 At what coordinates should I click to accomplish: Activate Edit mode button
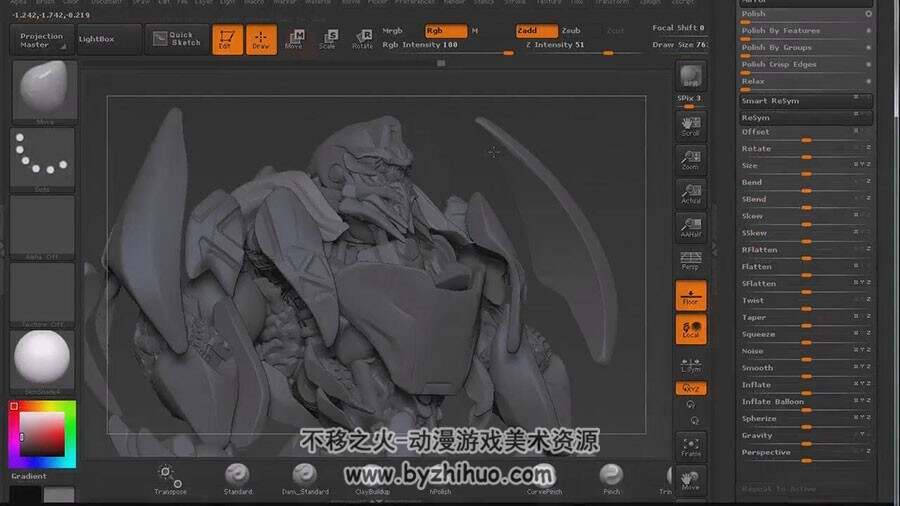[x=227, y=40]
